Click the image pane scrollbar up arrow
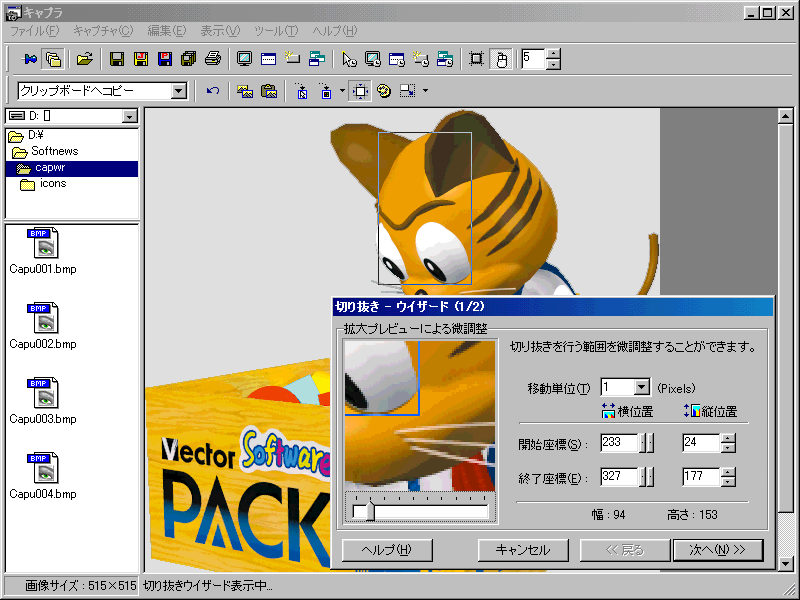The height and width of the screenshot is (600, 800). (x=785, y=116)
